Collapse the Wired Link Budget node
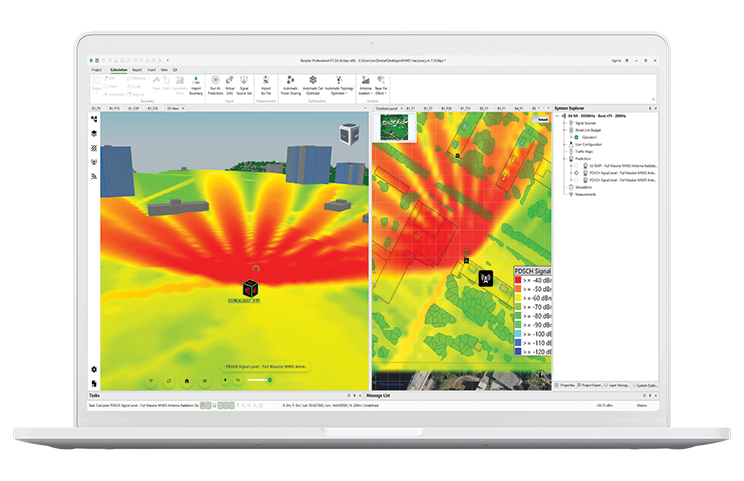 tap(565, 130)
